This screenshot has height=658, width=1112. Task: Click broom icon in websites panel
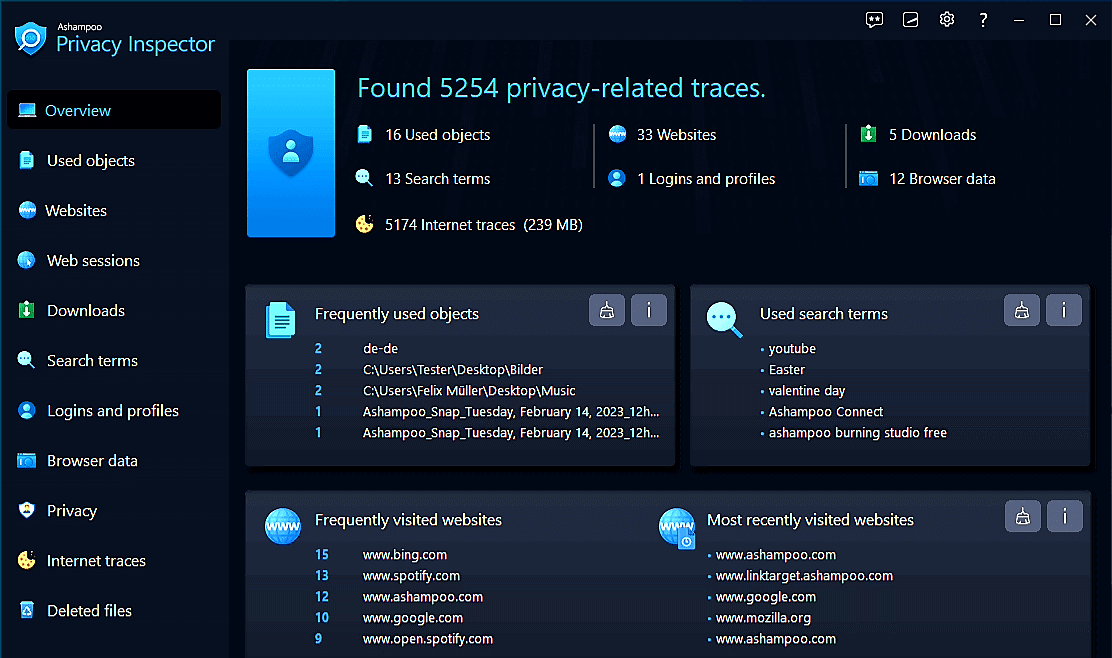[x=1022, y=516]
